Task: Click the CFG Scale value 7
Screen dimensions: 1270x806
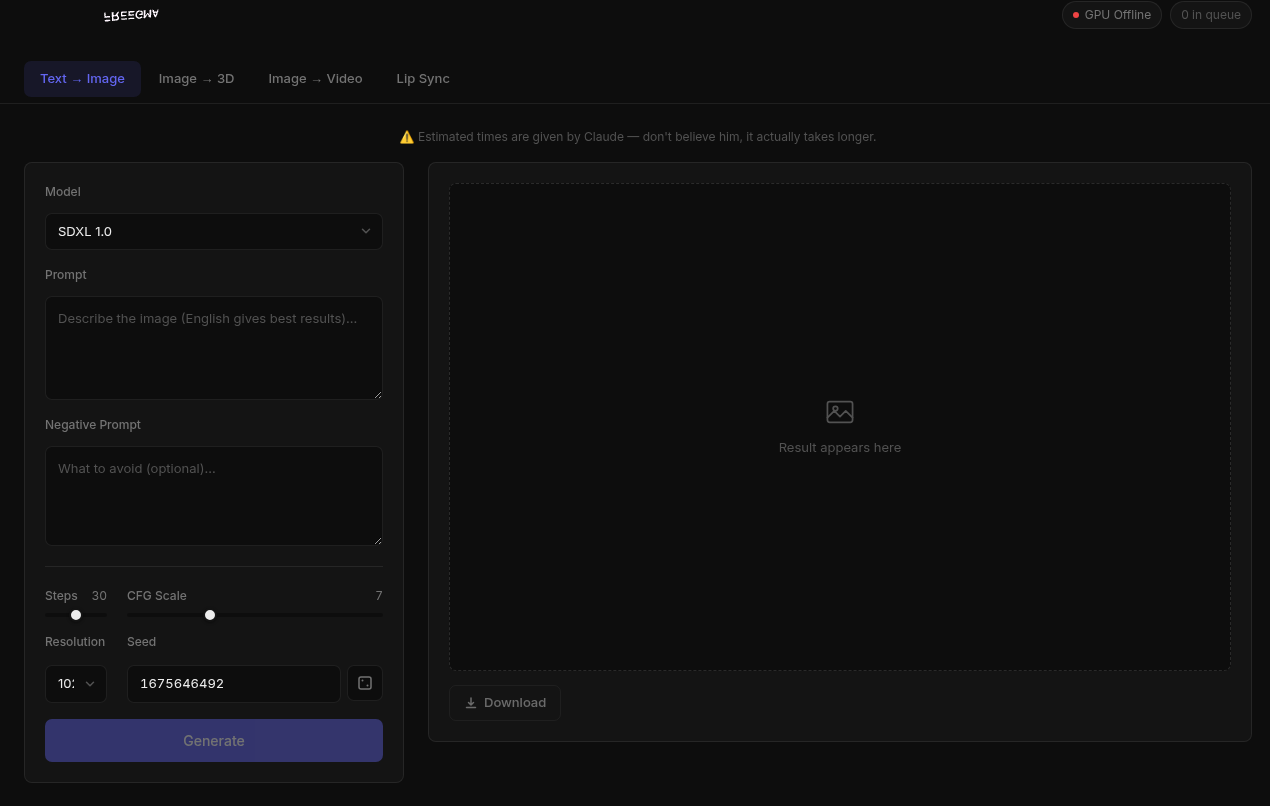Action: click(x=379, y=596)
